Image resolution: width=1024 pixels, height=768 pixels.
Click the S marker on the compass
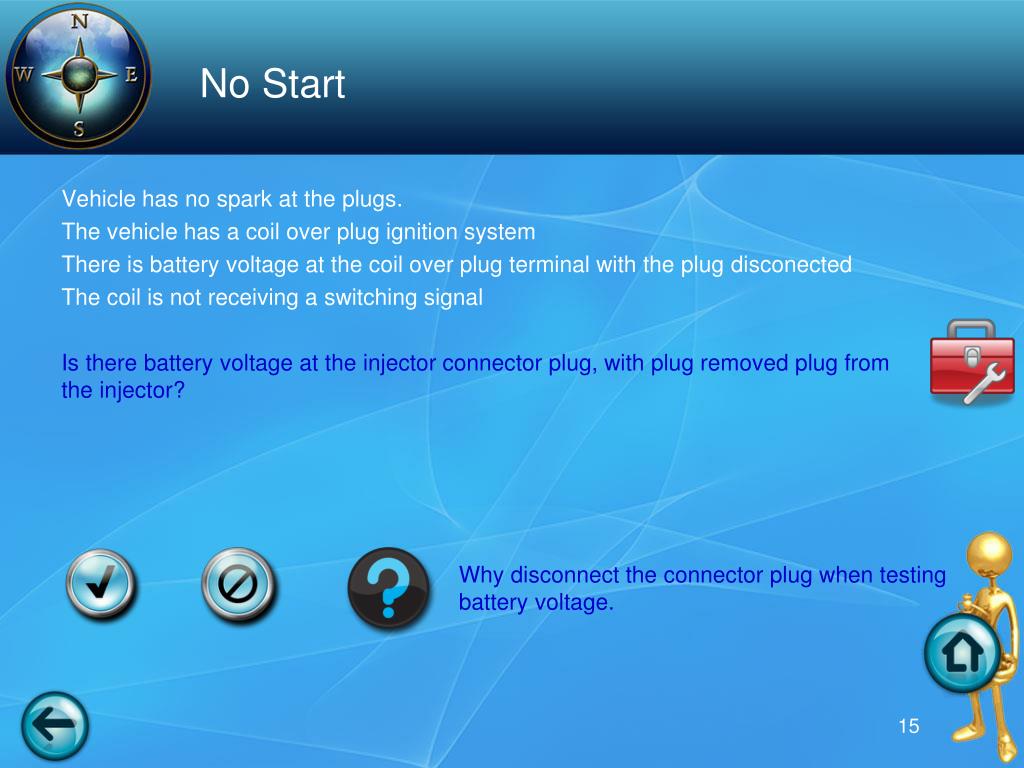tap(79, 128)
